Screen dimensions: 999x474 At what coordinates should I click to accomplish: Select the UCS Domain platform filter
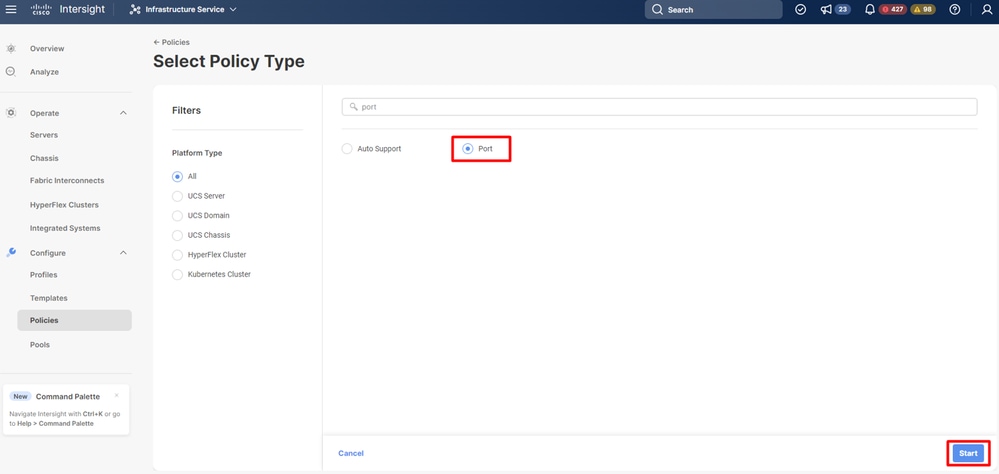(x=177, y=215)
